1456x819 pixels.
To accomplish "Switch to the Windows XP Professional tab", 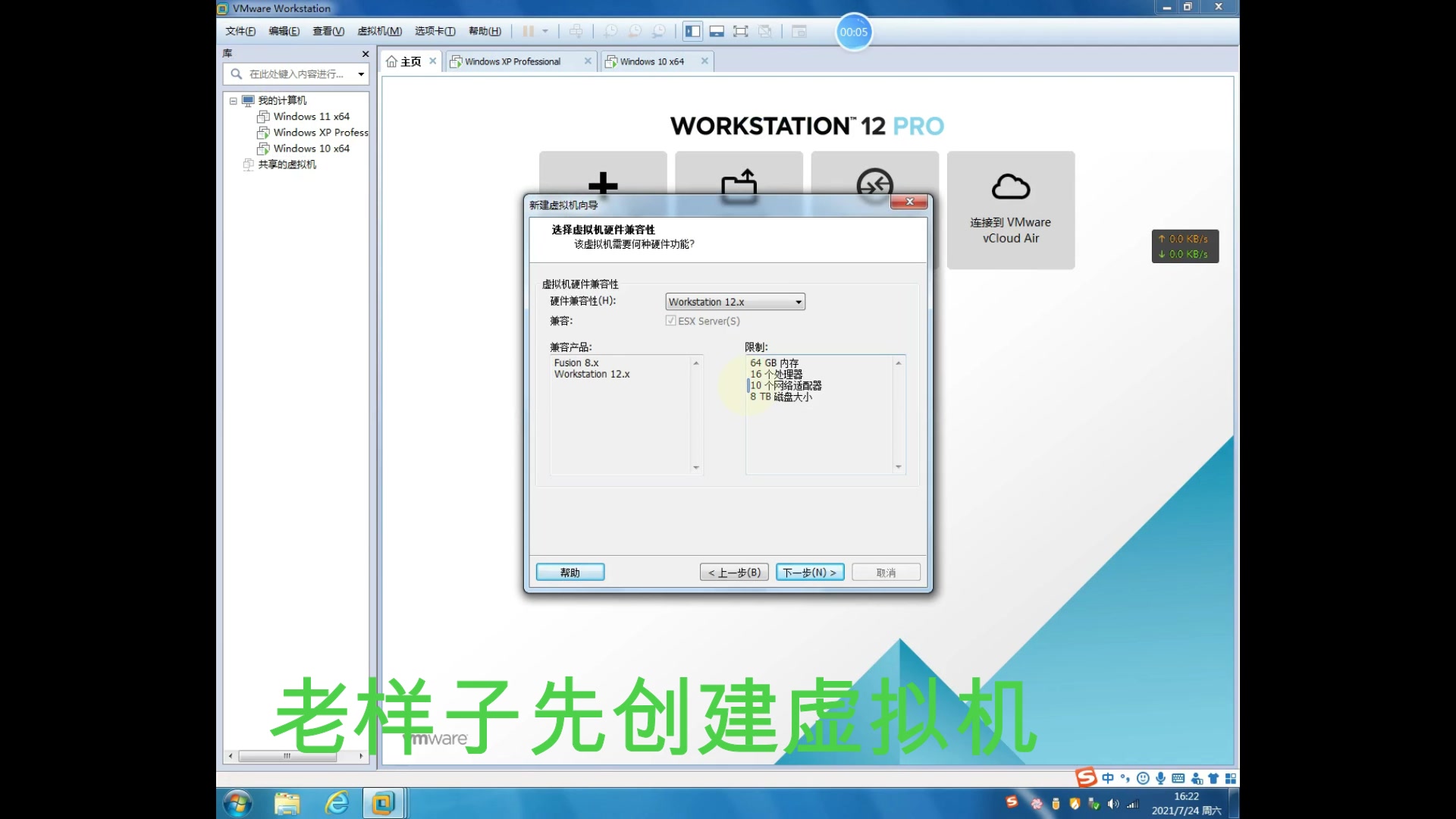I will pyautogui.click(x=512, y=61).
